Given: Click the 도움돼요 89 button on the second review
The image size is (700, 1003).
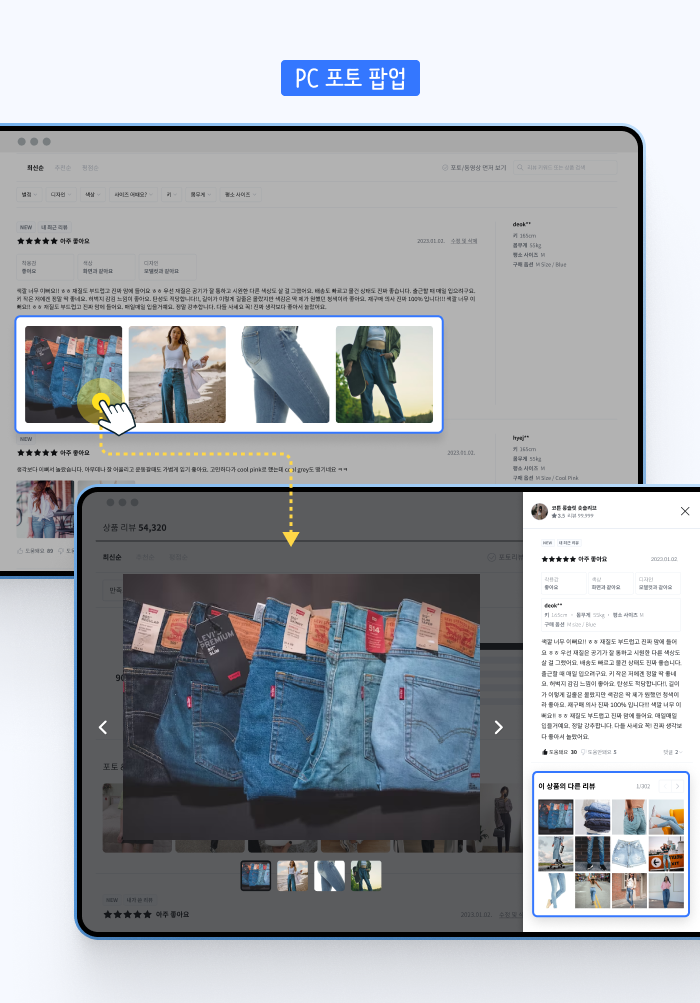Looking at the screenshot, I should (x=35, y=550).
